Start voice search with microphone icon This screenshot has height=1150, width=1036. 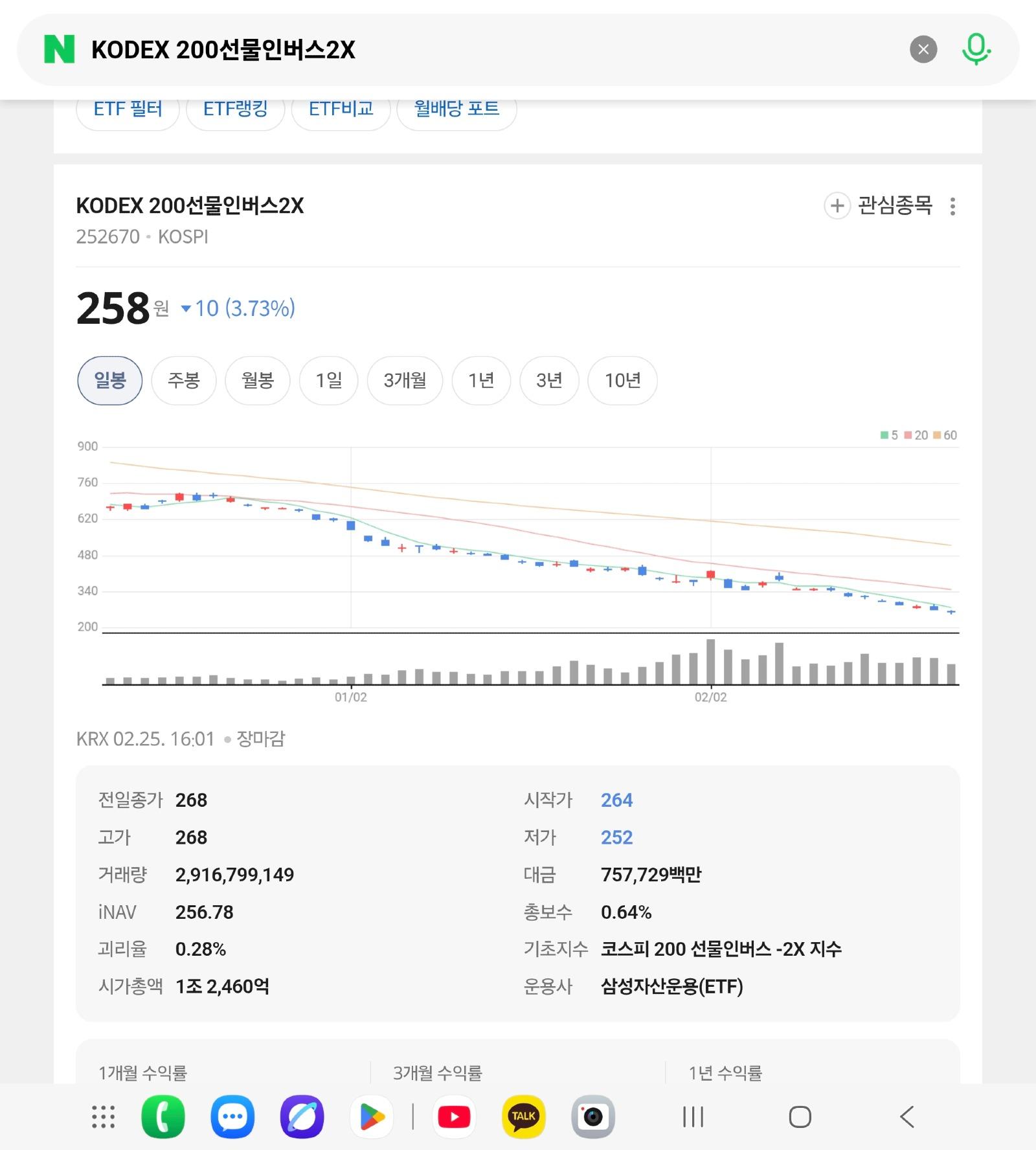click(976, 49)
